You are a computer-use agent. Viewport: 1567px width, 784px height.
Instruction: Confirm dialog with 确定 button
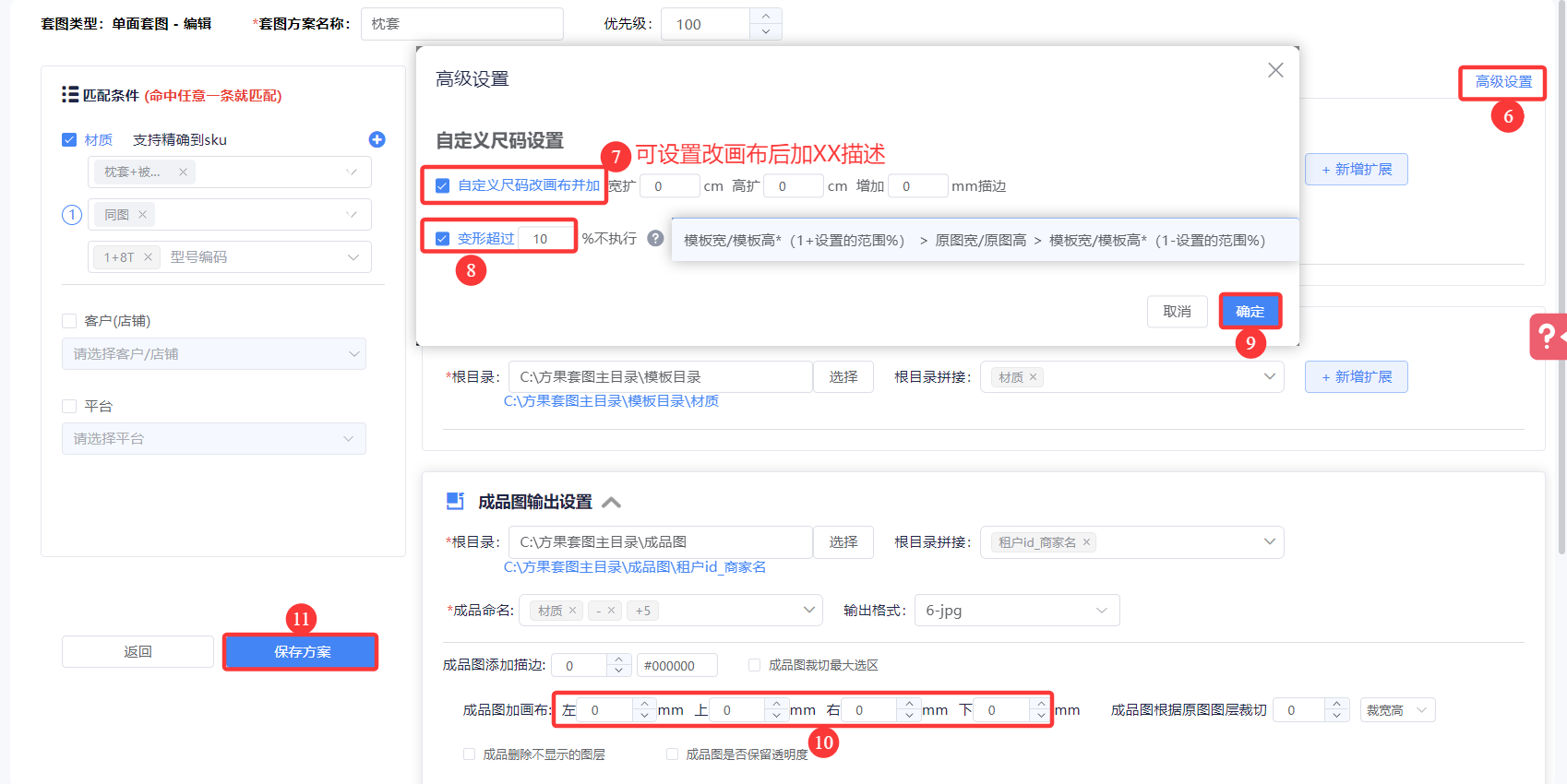coord(1250,312)
